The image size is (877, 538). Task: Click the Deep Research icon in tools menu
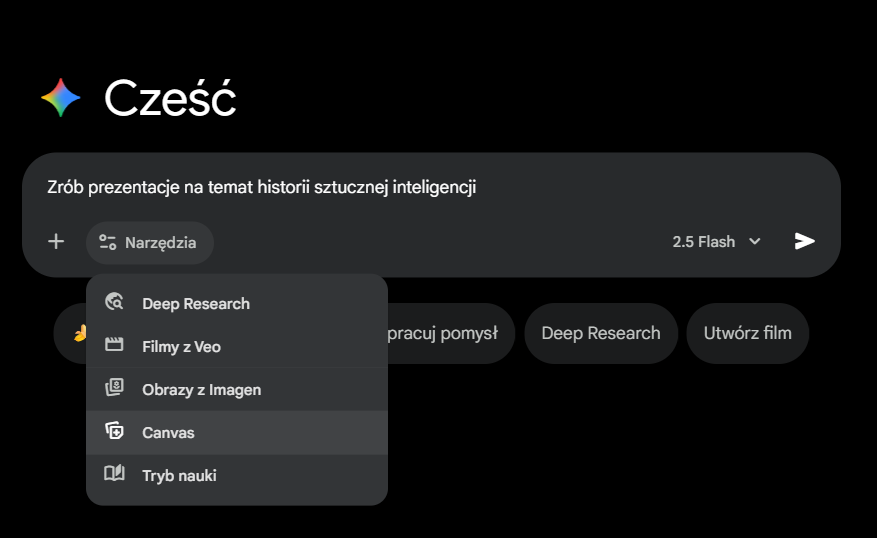(x=114, y=303)
